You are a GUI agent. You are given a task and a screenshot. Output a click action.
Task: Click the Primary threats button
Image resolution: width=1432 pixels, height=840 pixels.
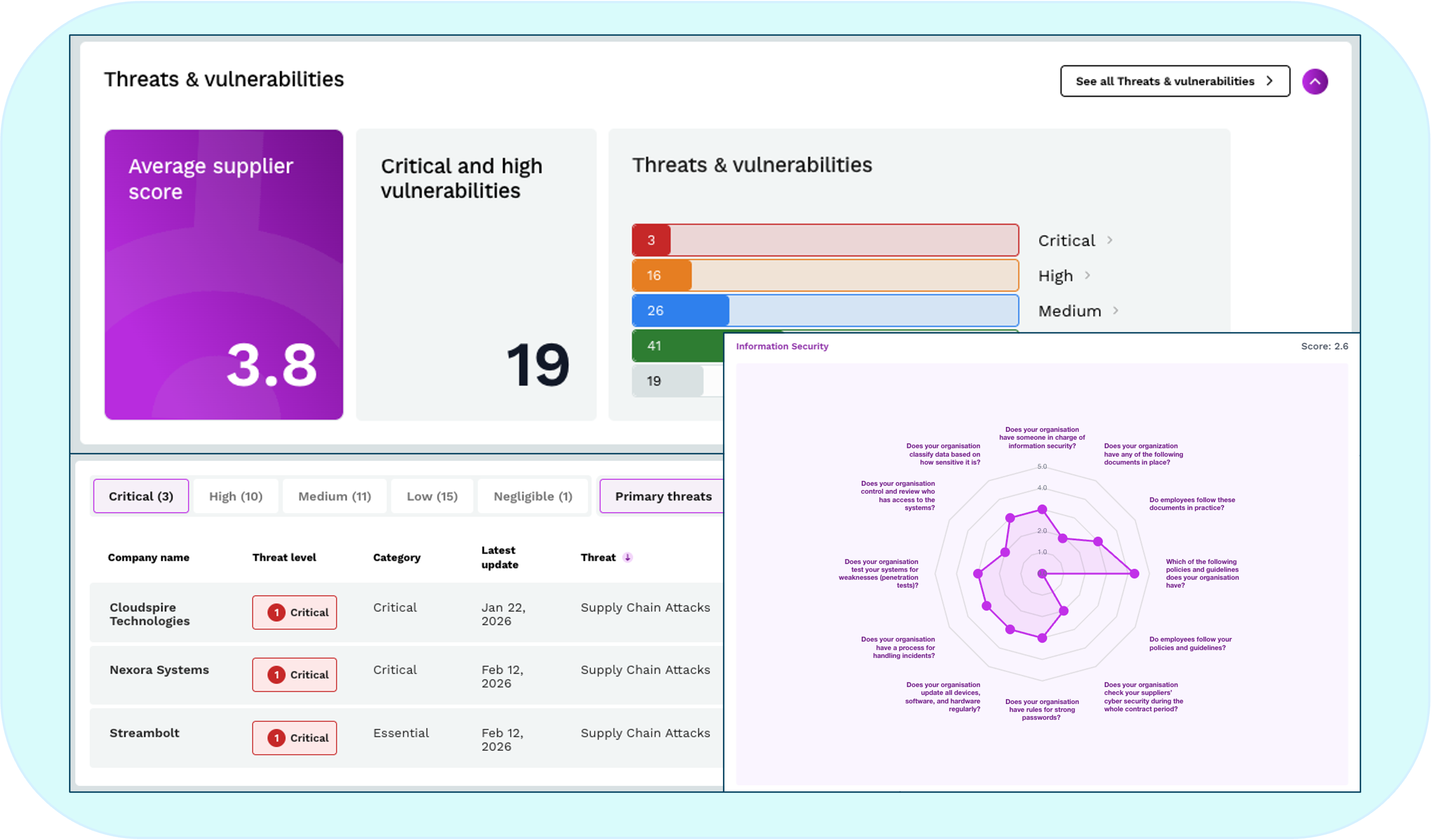[663, 496]
